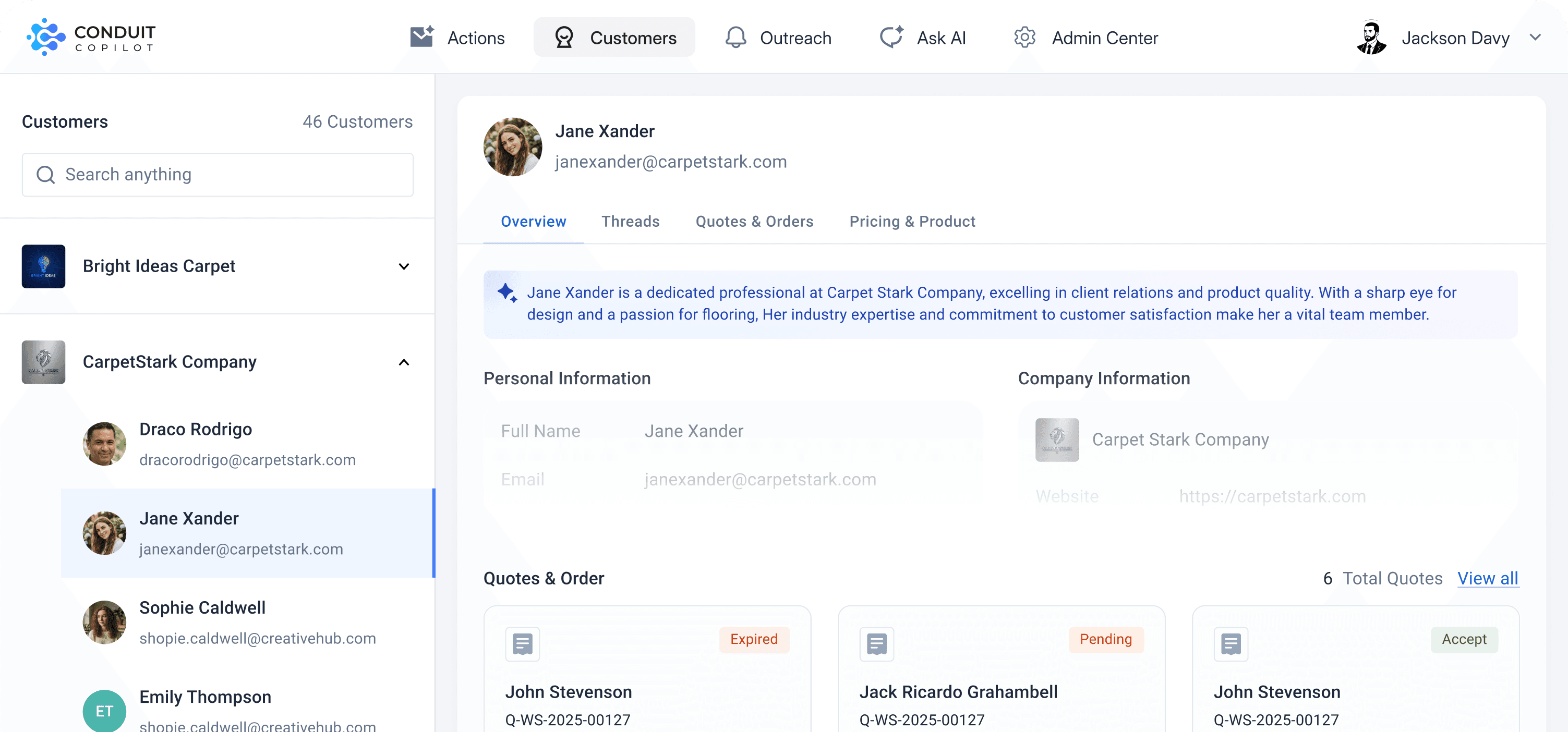Open the Pricing & Product tab
1568x732 pixels.
[912, 222]
